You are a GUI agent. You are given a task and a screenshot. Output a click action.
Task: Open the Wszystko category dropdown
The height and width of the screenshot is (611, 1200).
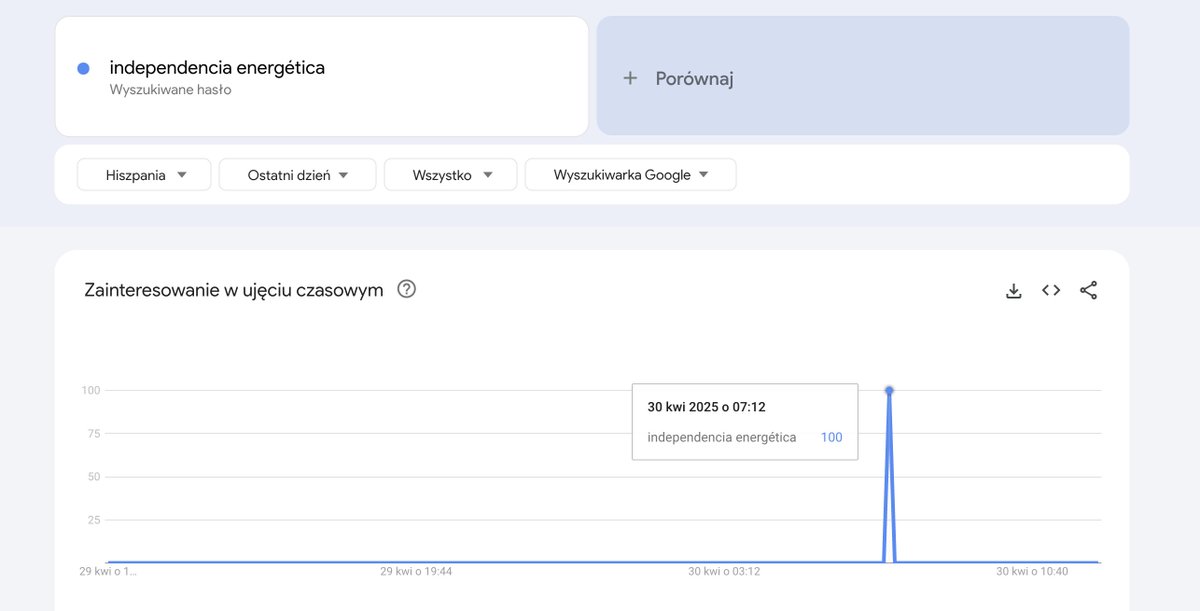click(x=451, y=175)
